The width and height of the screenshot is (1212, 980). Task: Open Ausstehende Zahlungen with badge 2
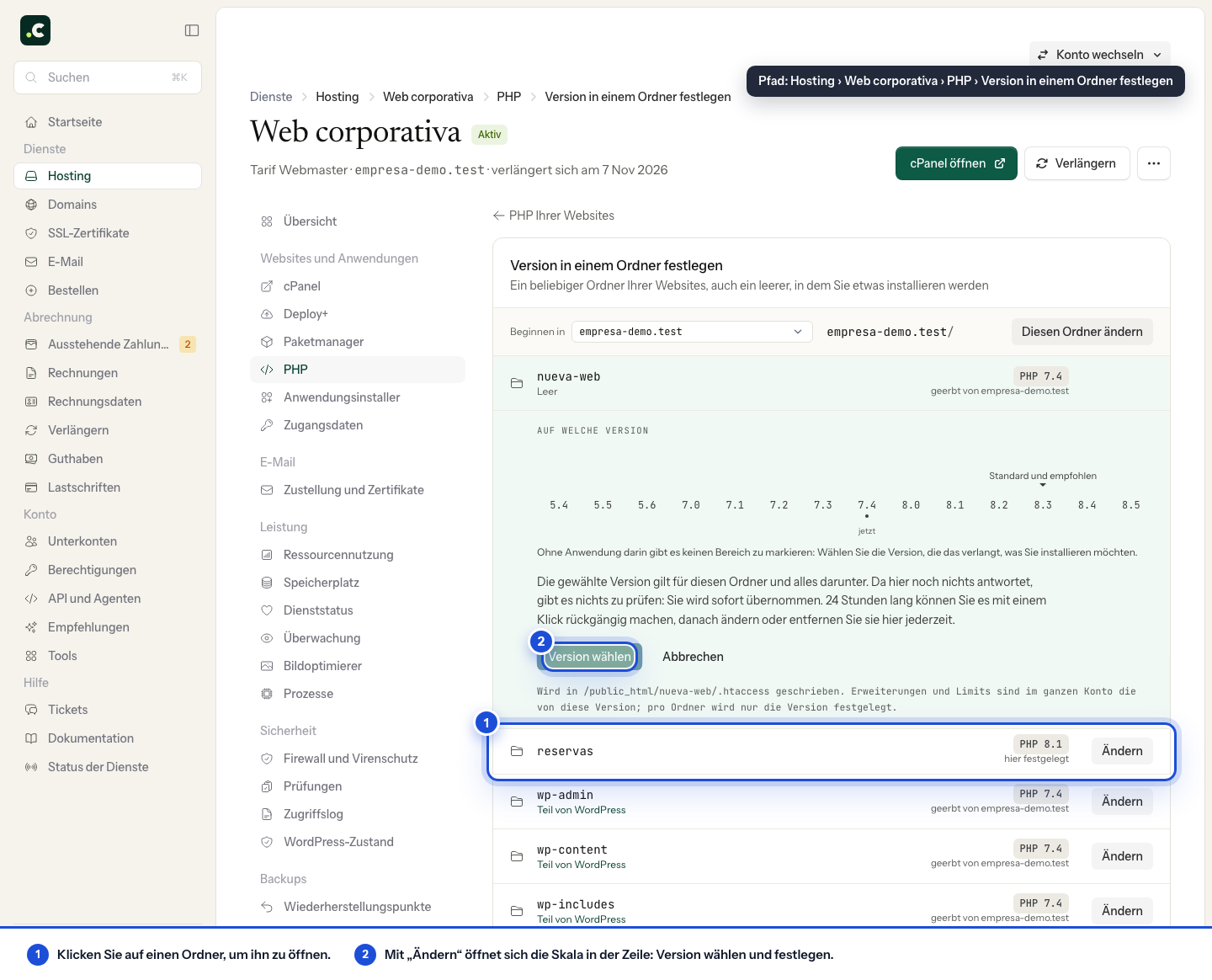point(108,344)
